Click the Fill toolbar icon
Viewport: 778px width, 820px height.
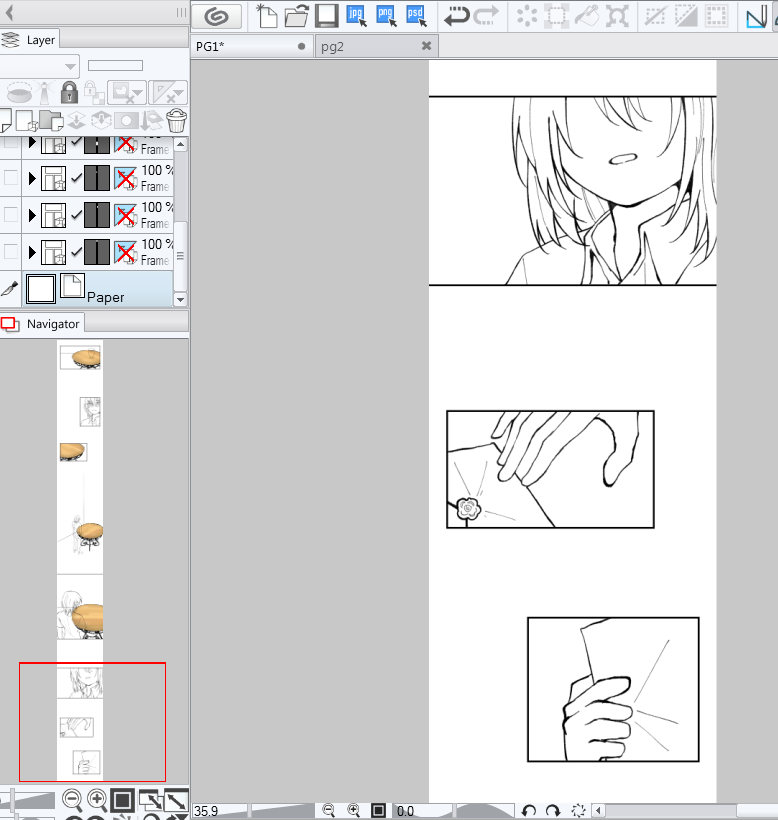pos(587,16)
